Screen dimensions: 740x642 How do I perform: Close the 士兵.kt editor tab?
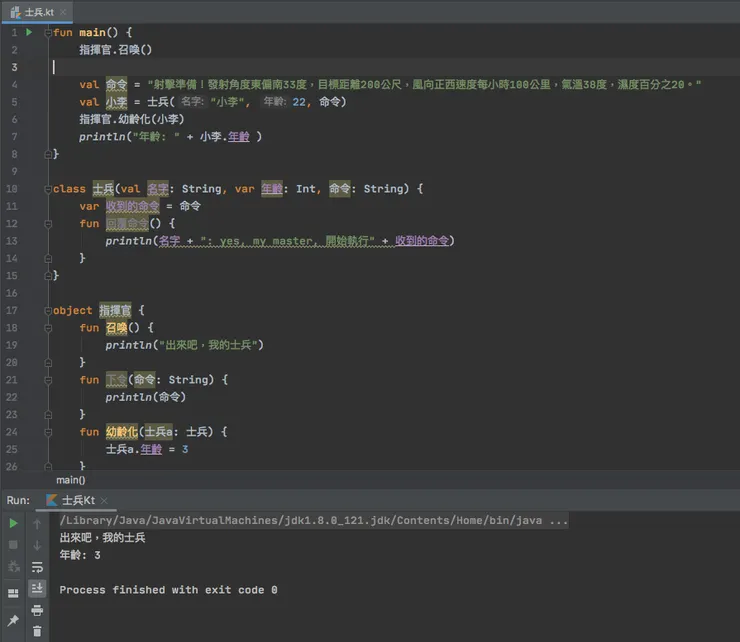coord(63,12)
